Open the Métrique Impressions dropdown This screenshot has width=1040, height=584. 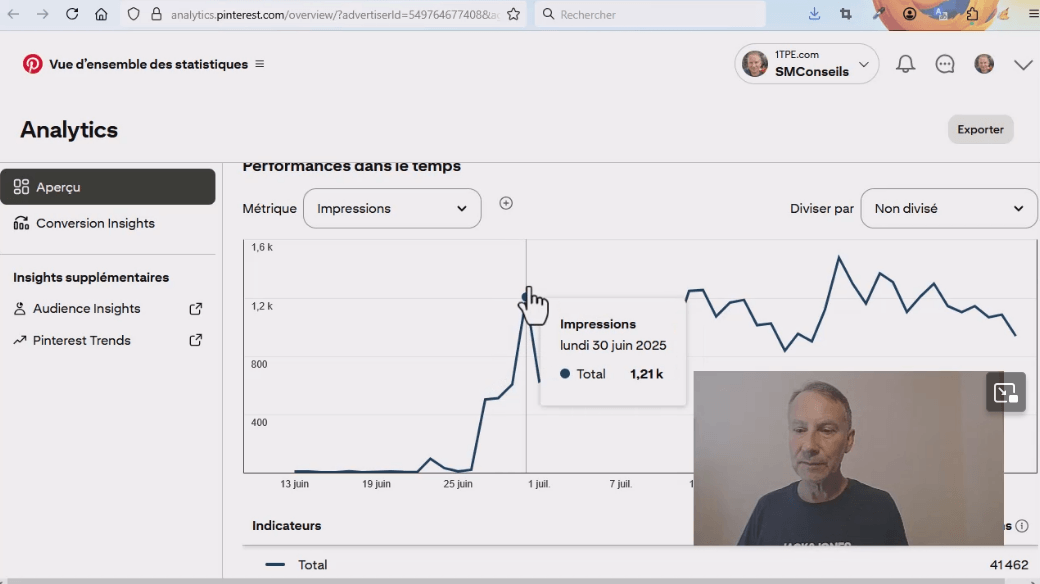(392, 208)
